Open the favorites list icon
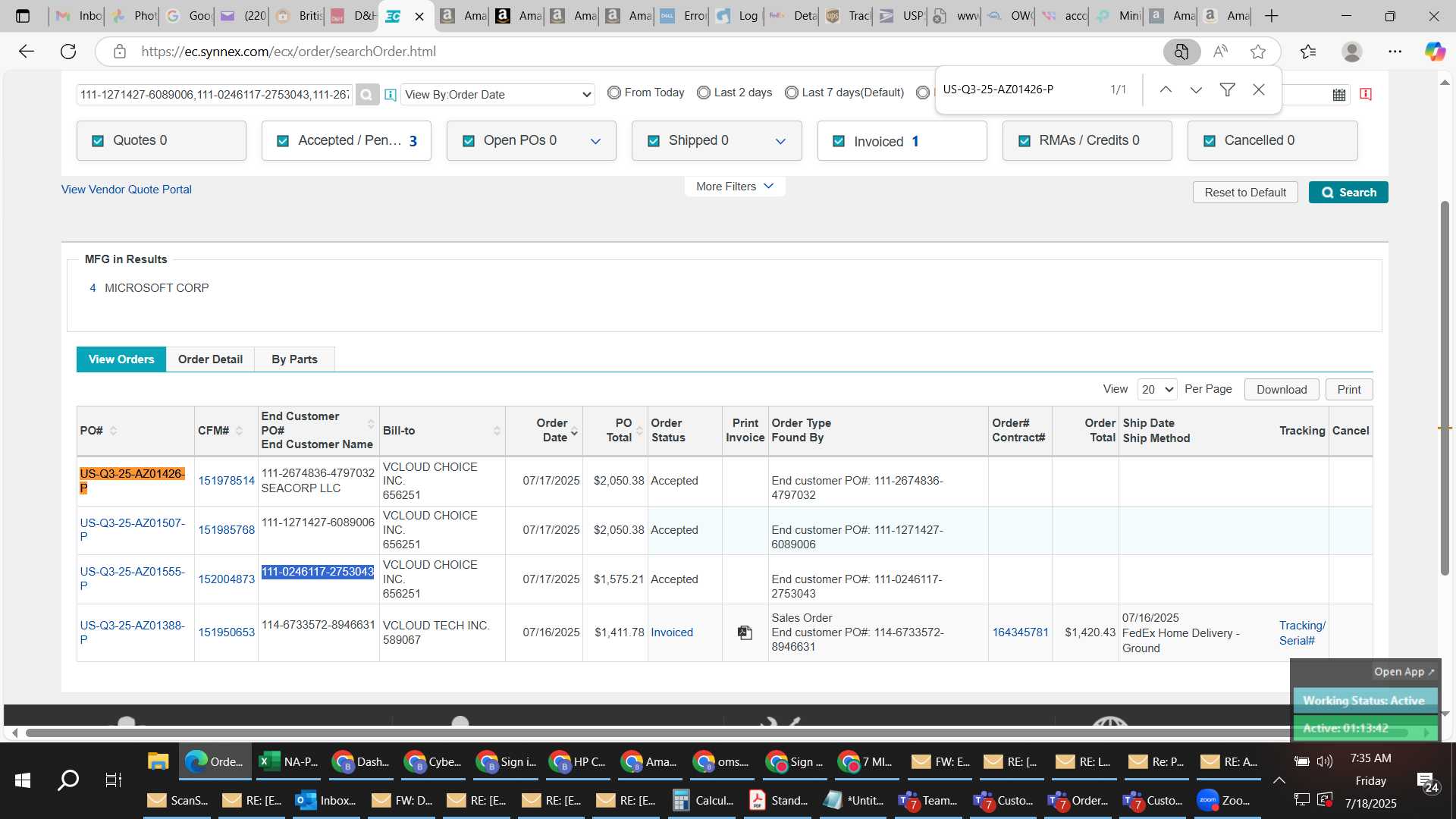Viewport: 1456px width, 819px height. [1308, 52]
